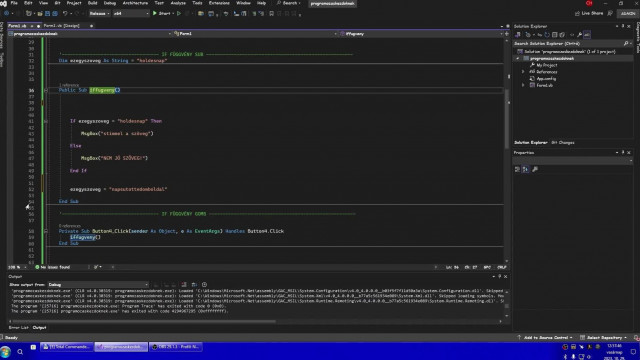Open the File menu

pyautogui.click(x=14, y=3)
